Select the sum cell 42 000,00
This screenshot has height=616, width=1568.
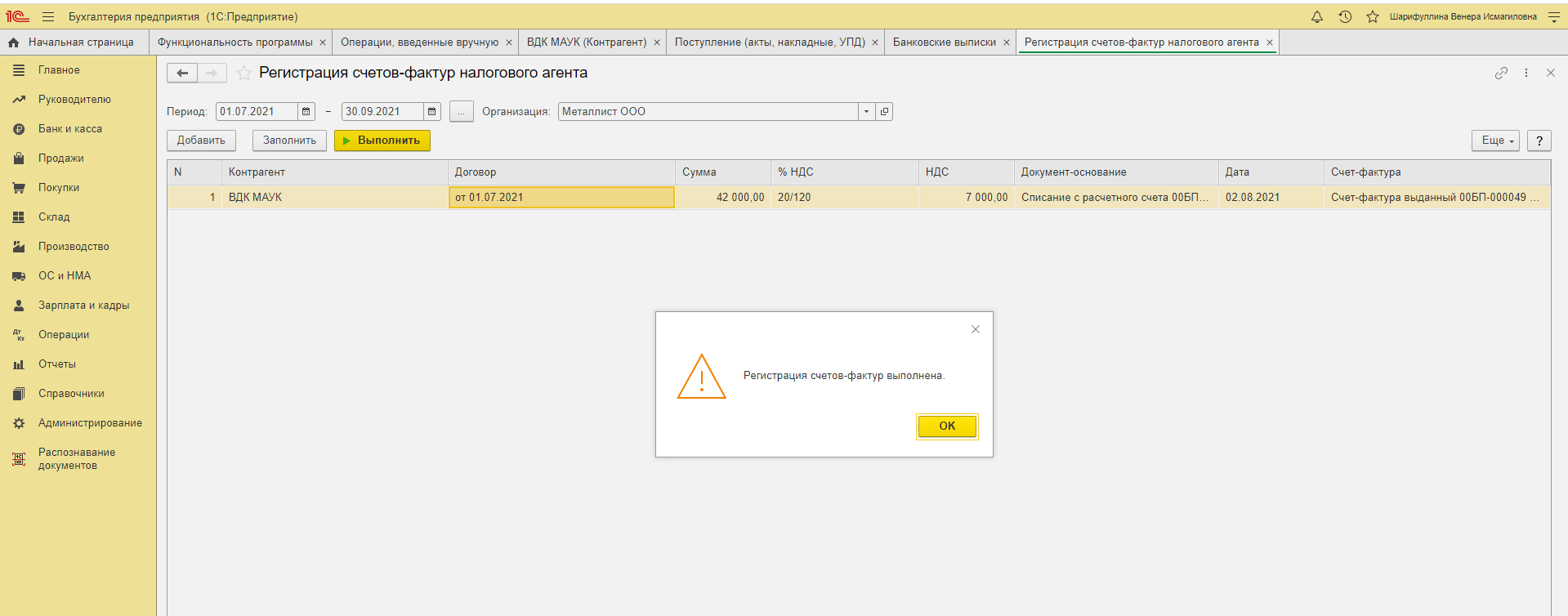coord(722,198)
